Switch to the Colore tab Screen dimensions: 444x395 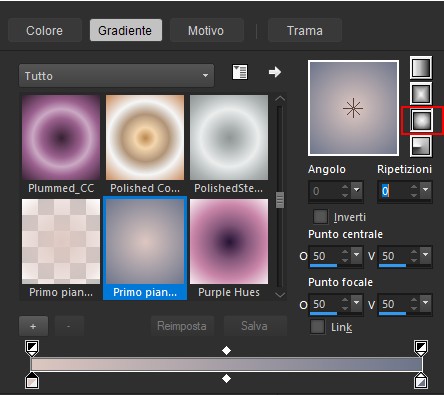coord(45,30)
